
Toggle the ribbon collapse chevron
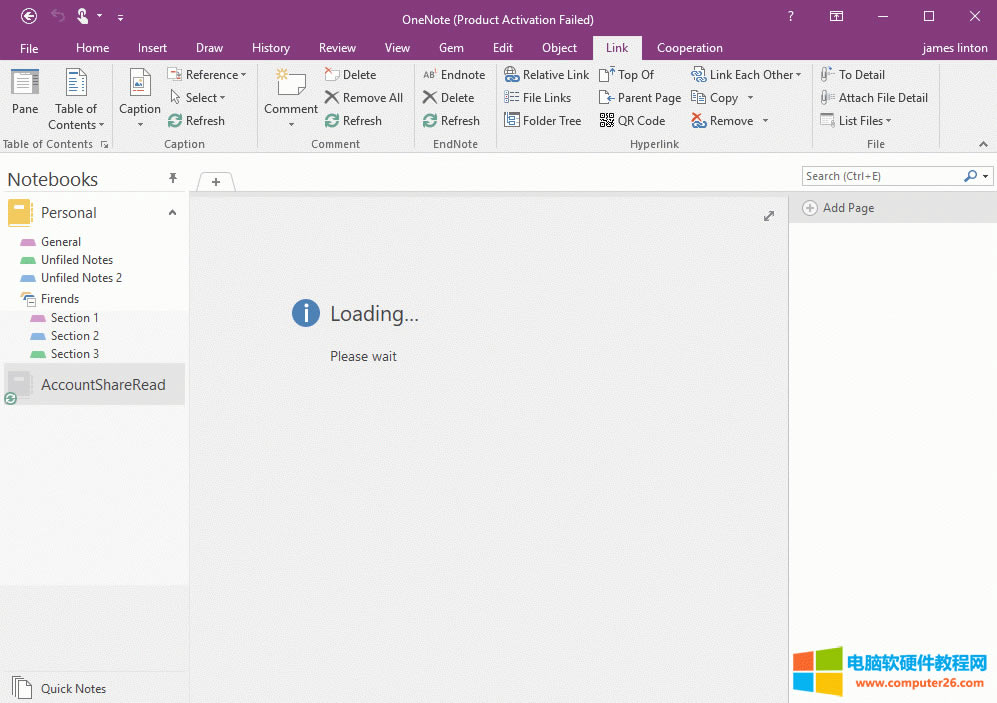983,143
